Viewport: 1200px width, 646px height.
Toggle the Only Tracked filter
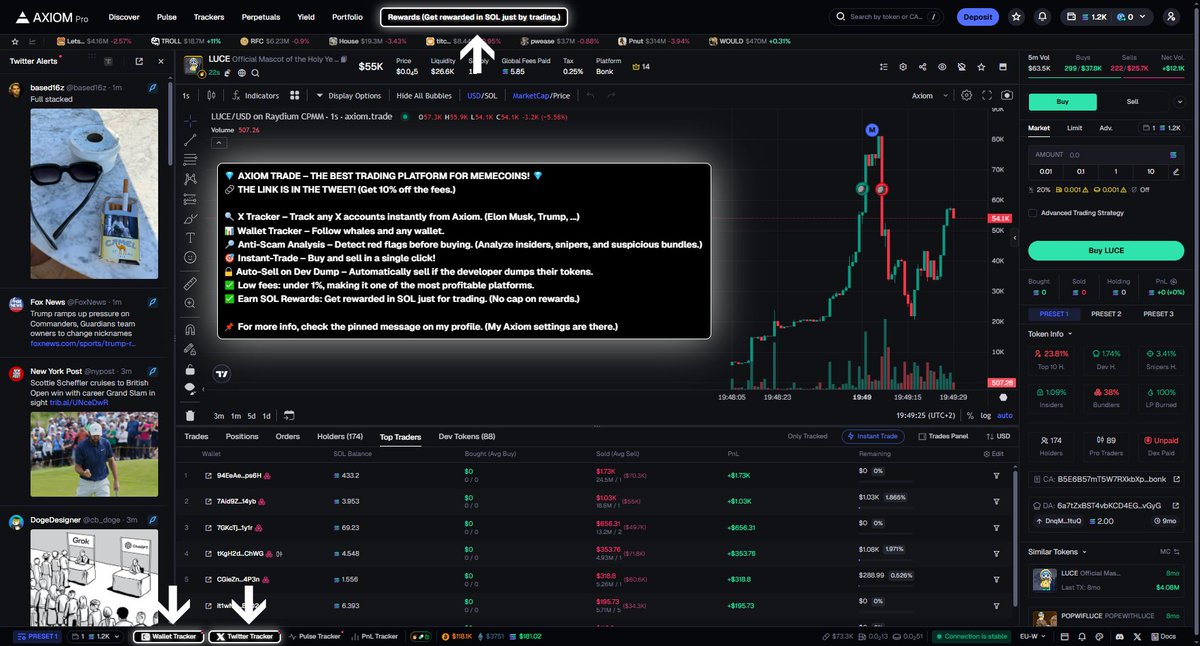coord(808,436)
